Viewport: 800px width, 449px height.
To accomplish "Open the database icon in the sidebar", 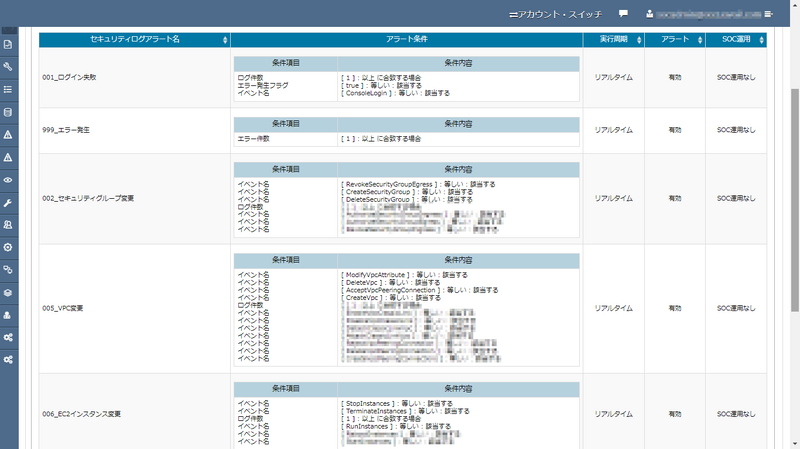I will tap(8, 112).
